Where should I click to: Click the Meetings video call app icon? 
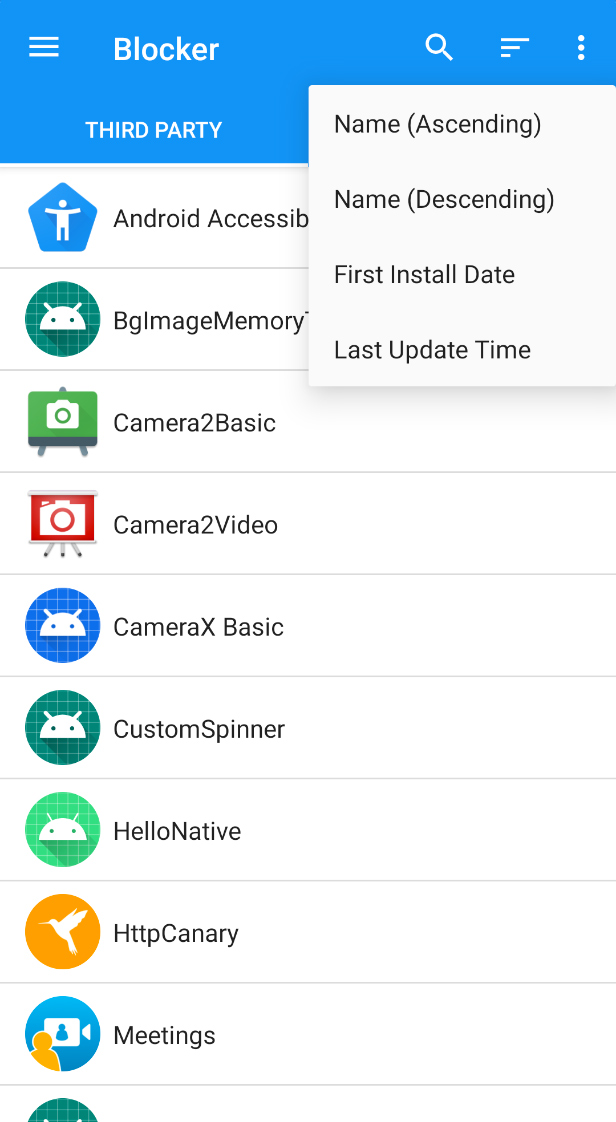(x=62, y=1034)
